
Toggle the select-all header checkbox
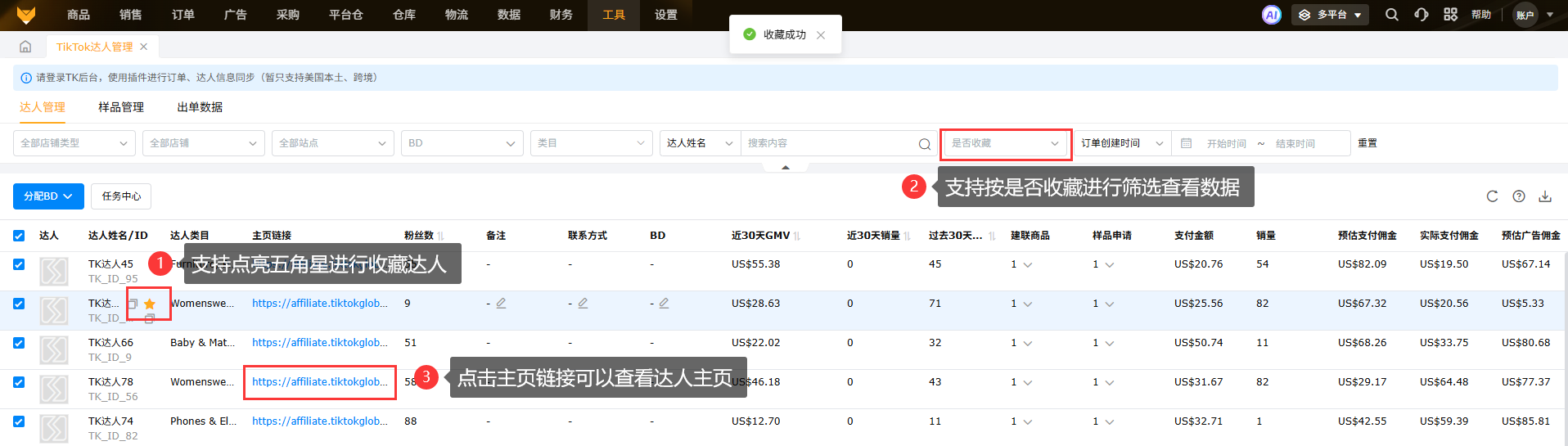tap(19, 236)
